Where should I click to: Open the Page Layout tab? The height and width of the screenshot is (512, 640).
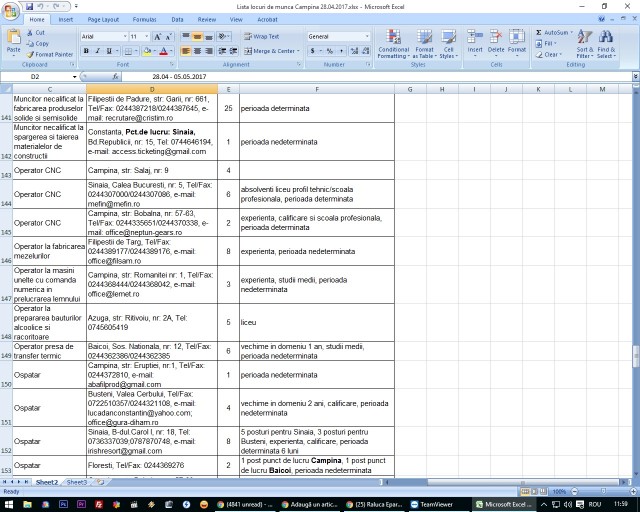pyautogui.click(x=103, y=19)
